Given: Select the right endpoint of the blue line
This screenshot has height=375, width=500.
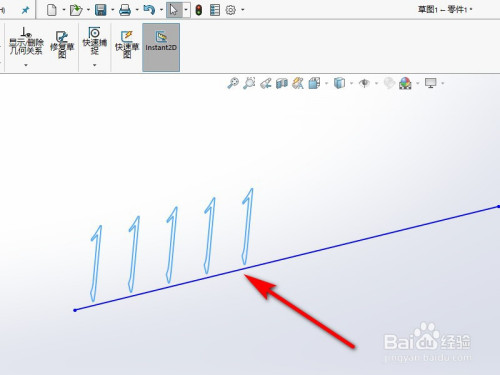Looking at the screenshot, I should [498, 207].
